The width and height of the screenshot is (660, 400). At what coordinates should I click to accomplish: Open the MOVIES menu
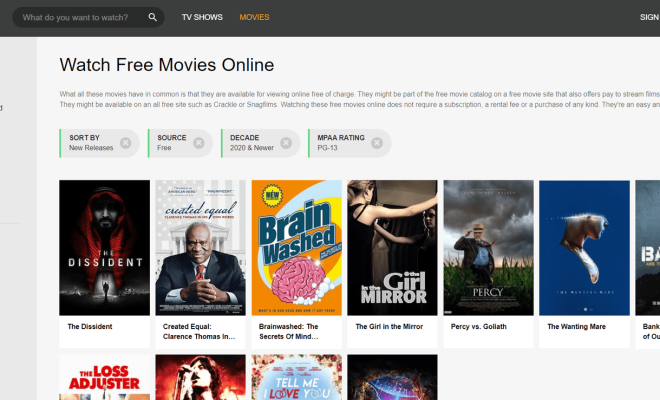click(x=254, y=17)
